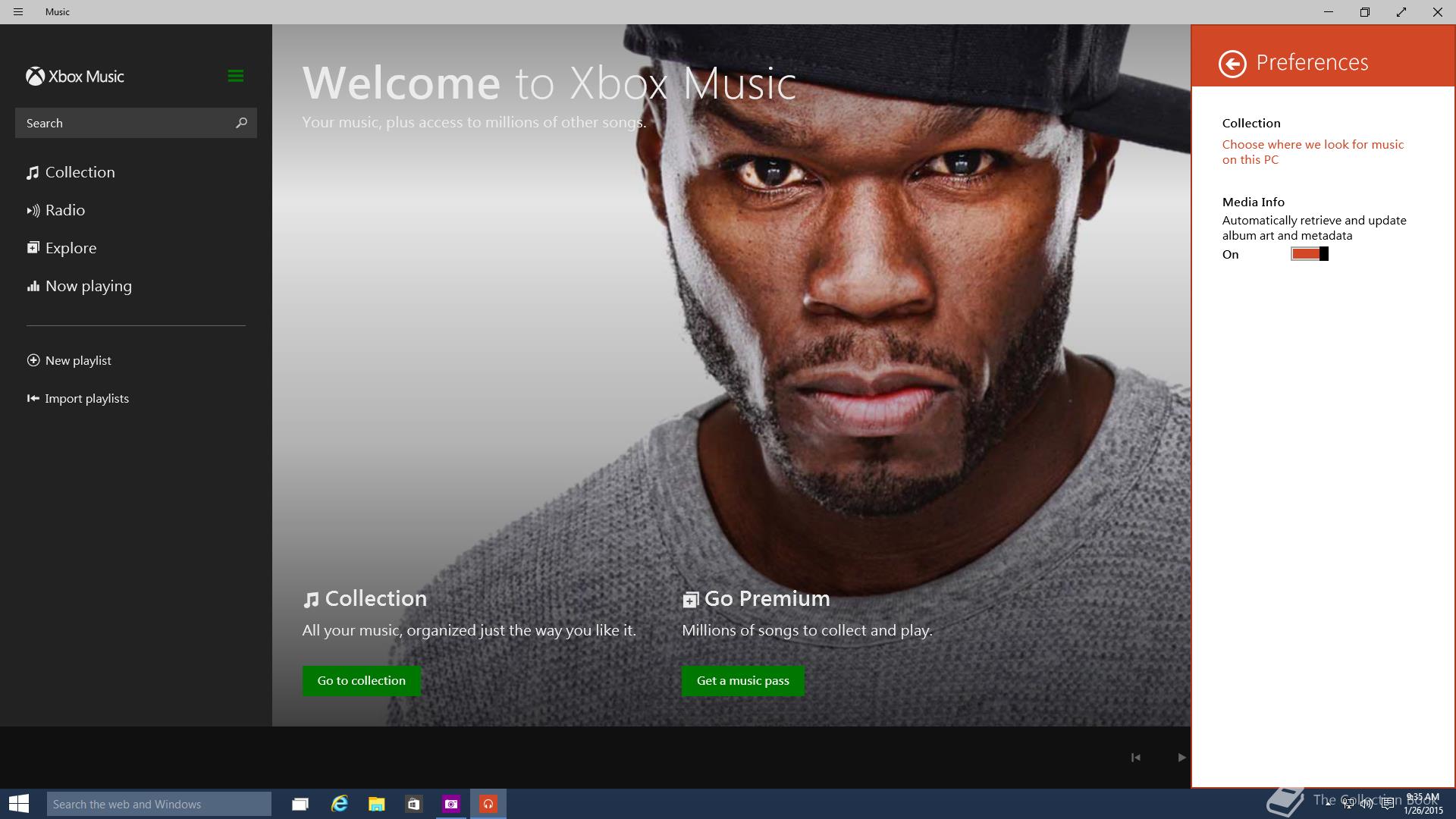Image resolution: width=1456 pixels, height=819 pixels.
Task: Open the volume tray icon
Action: click(x=1367, y=804)
